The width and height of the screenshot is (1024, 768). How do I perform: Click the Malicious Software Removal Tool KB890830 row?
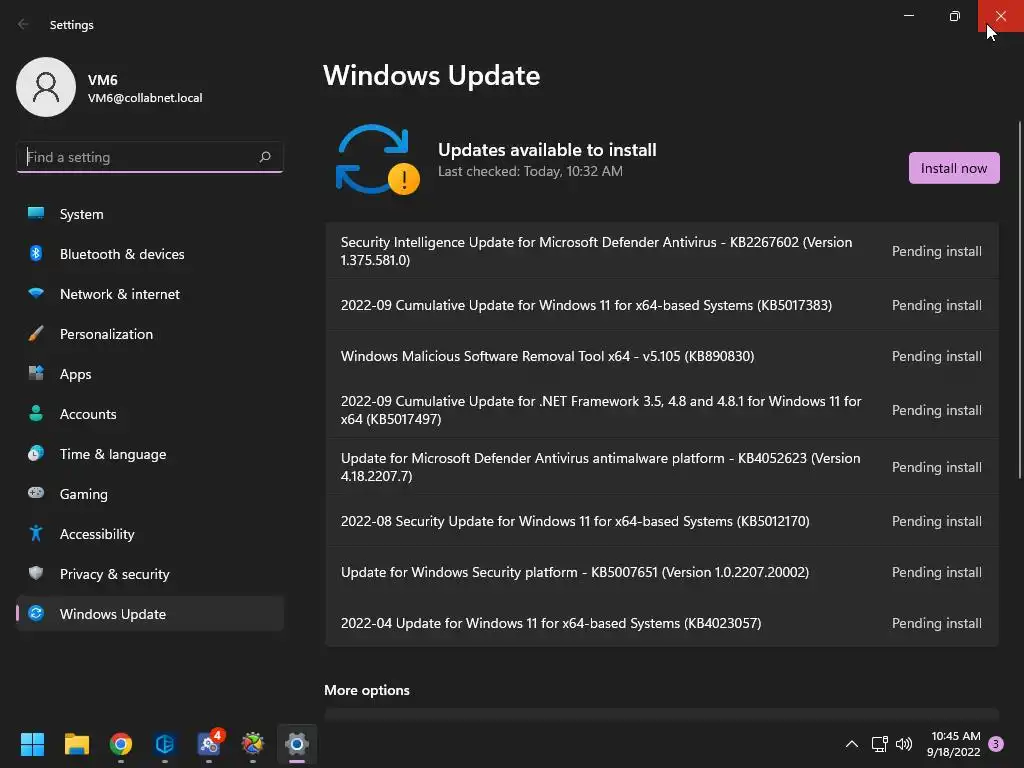click(x=662, y=356)
